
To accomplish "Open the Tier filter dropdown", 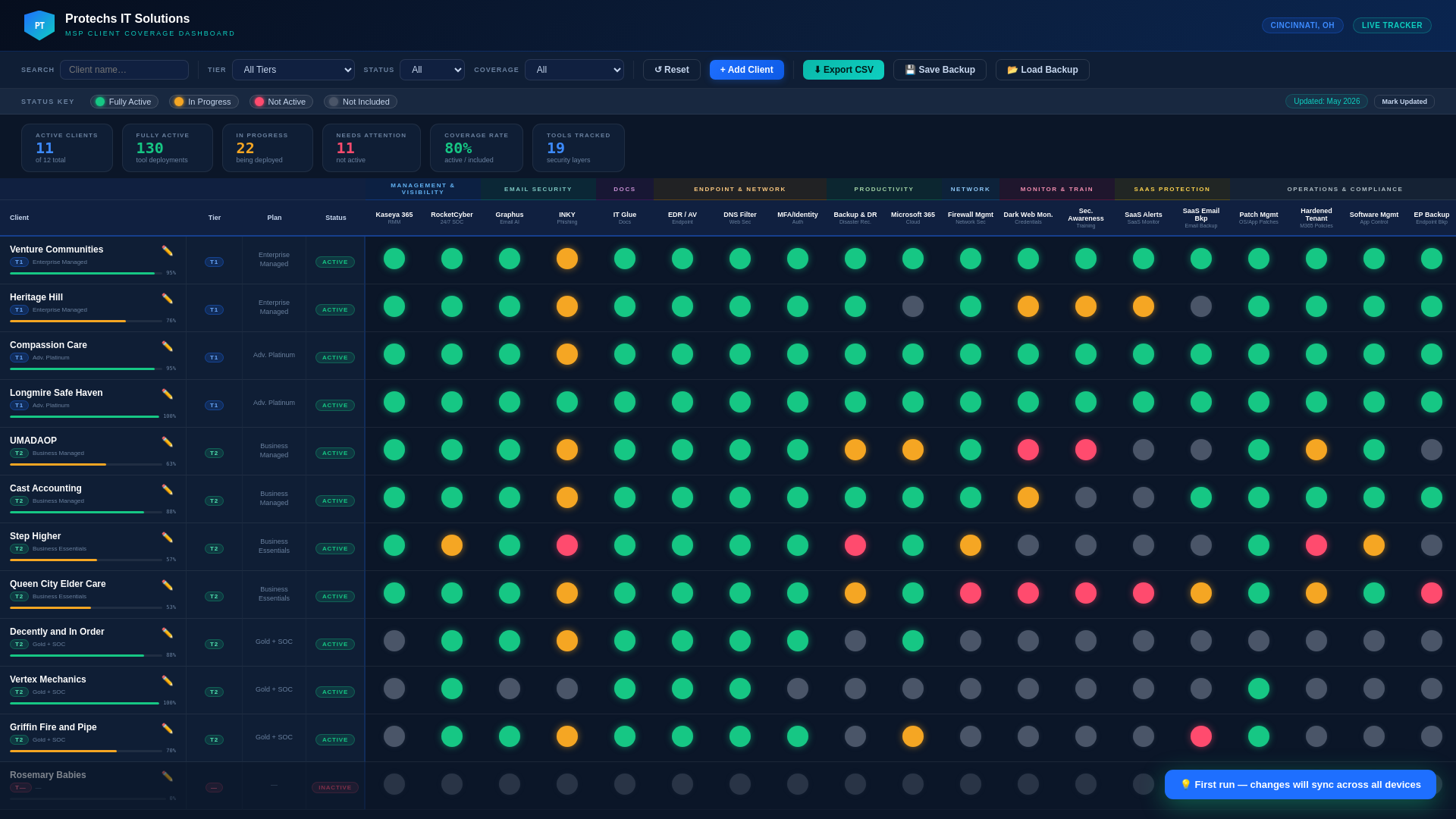I will 293,70.
